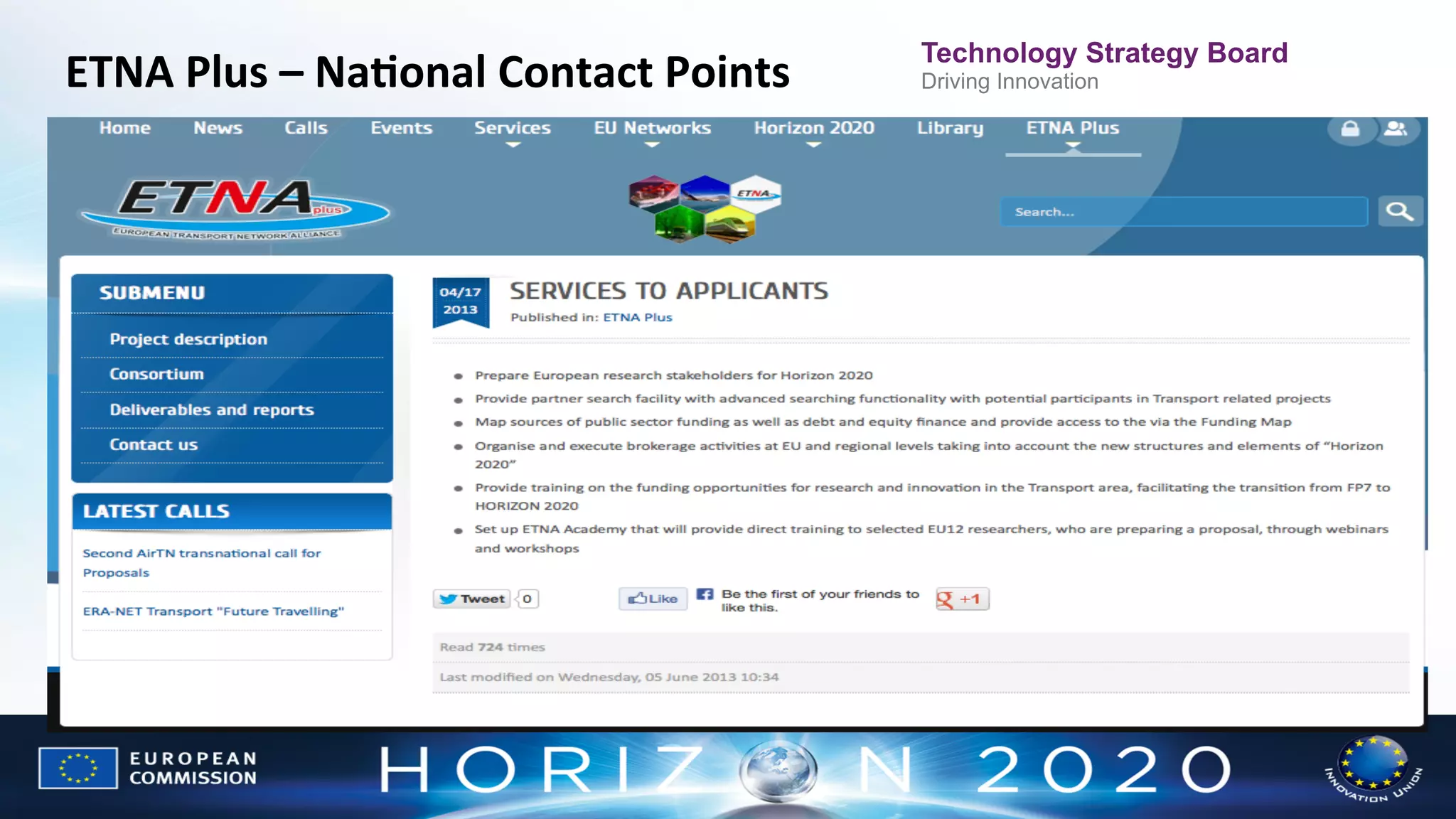Open the Library menu item

pos(950,129)
